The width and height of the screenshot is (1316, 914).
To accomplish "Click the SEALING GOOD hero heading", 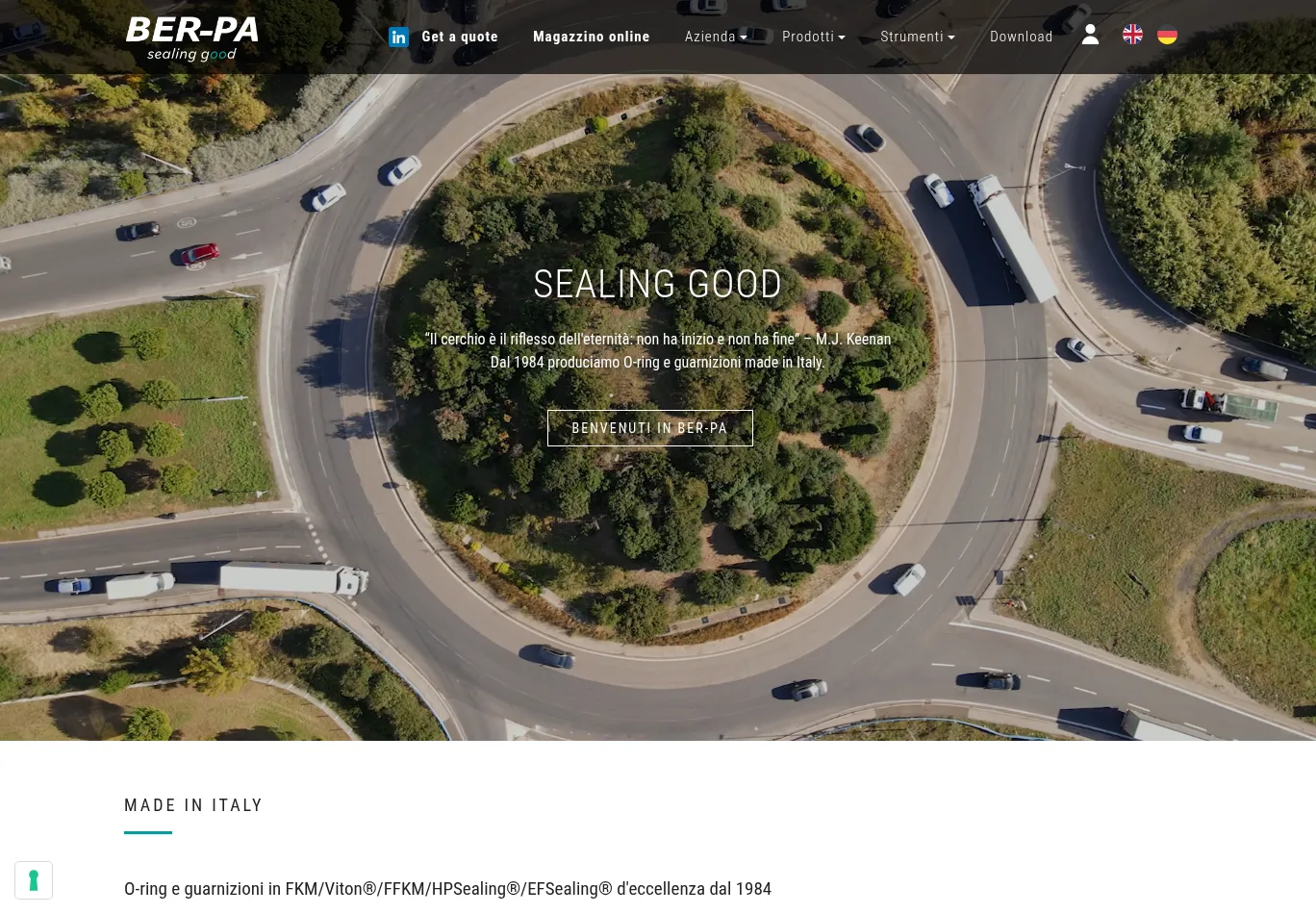I will click(x=657, y=285).
